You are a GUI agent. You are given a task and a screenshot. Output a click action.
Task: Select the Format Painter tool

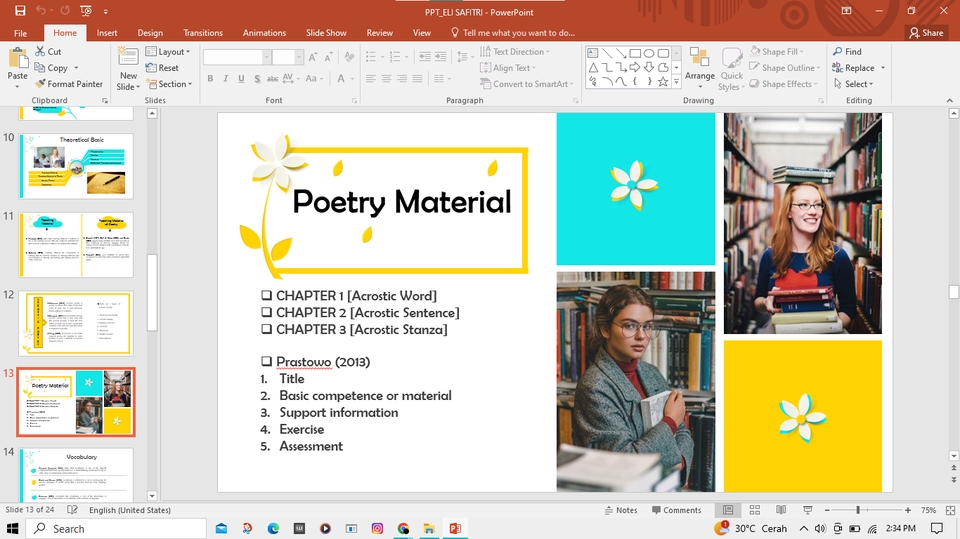point(68,84)
